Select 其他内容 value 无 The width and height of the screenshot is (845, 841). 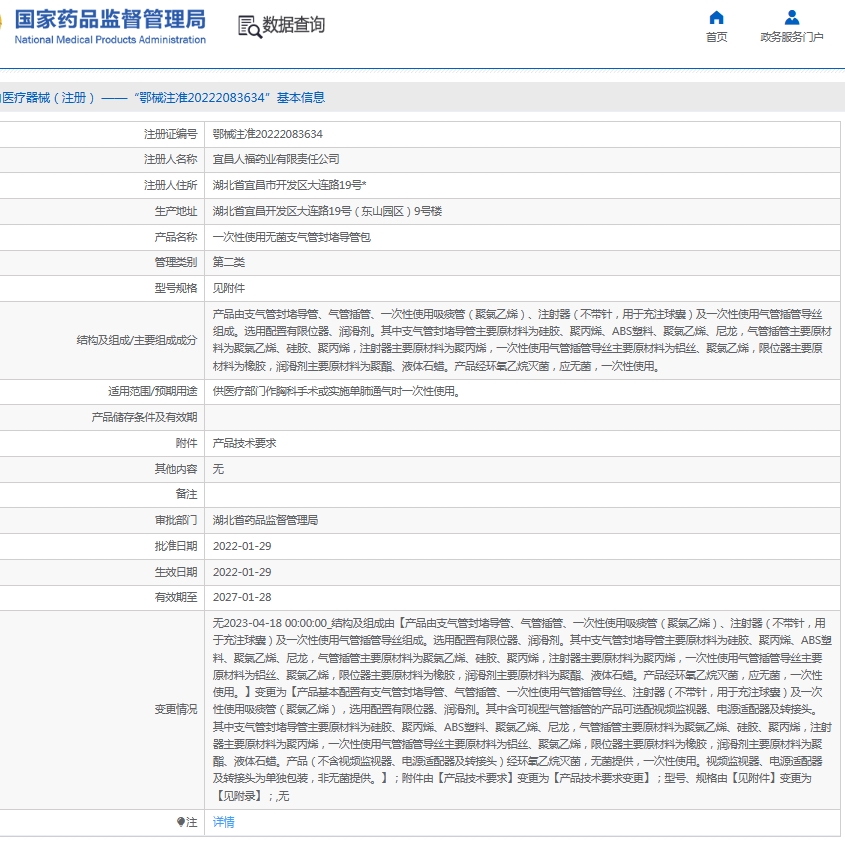click(218, 469)
